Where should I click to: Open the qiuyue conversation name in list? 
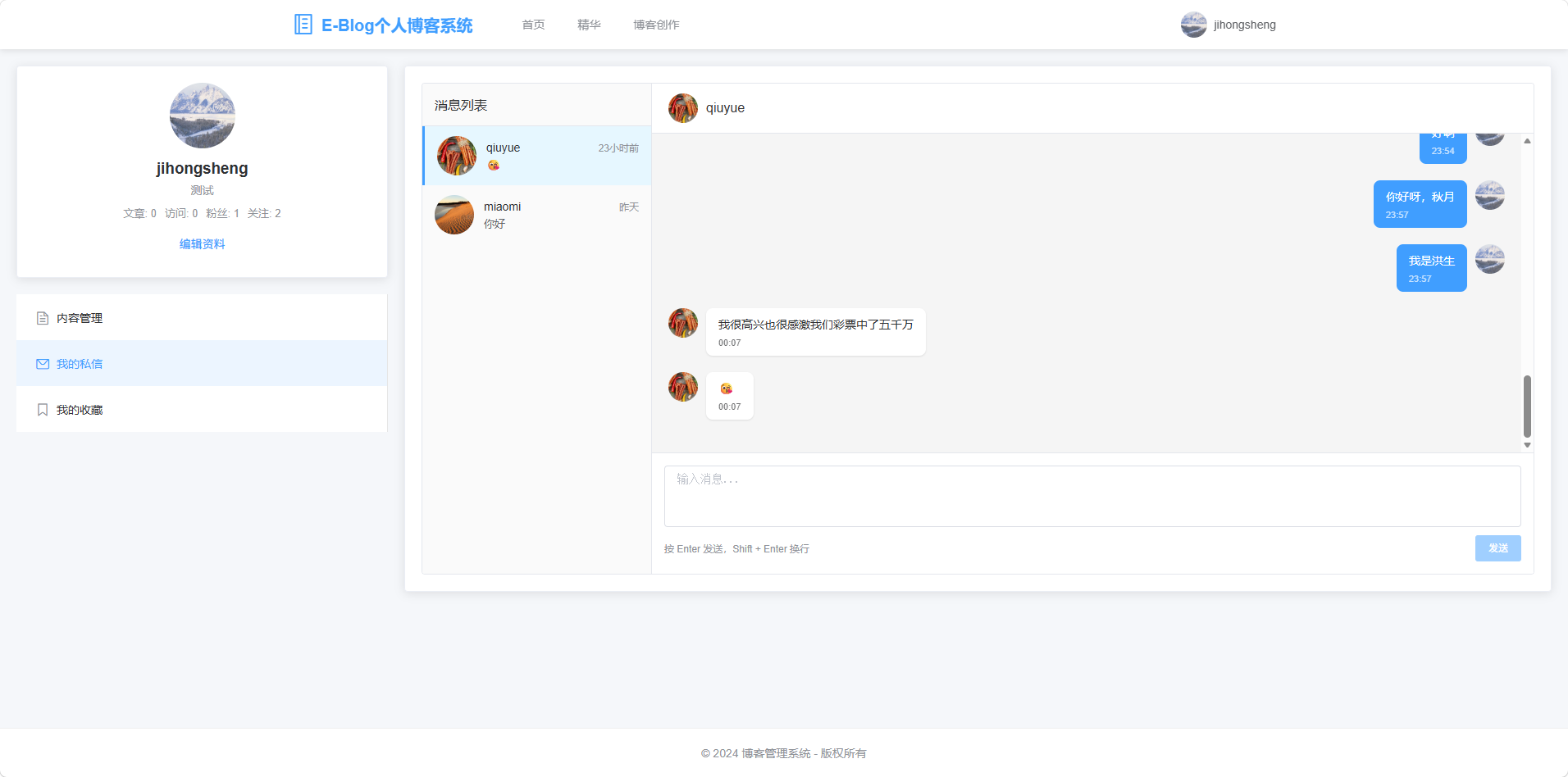point(503,148)
